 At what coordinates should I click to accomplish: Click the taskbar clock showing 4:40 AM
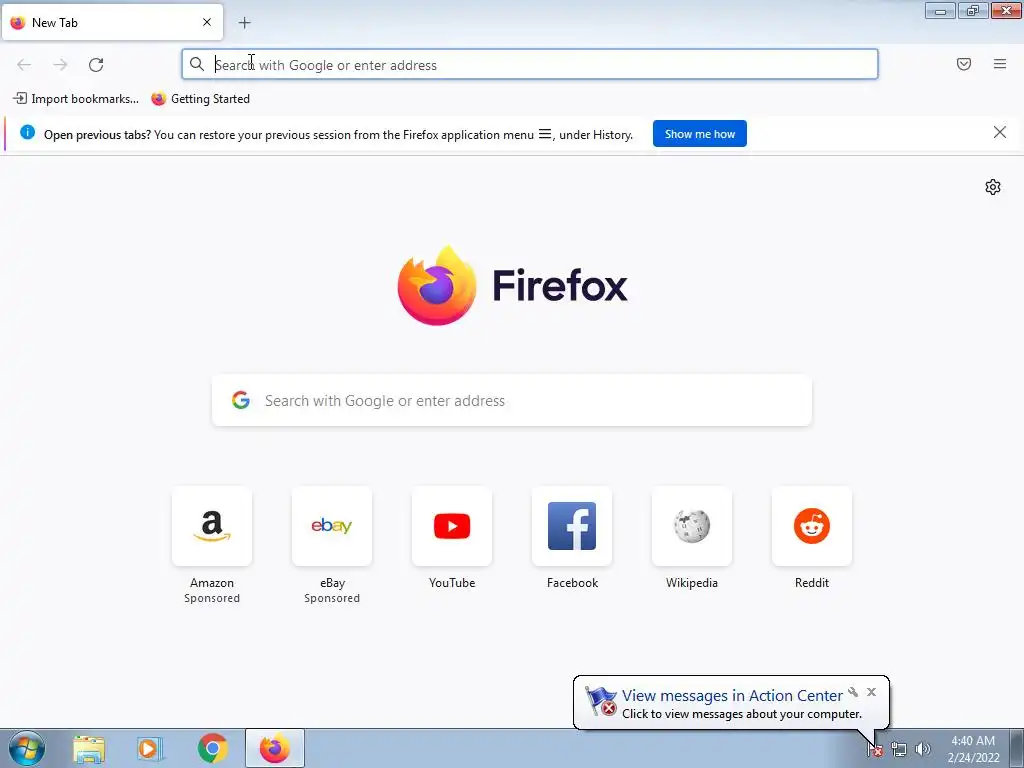(x=973, y=748)
